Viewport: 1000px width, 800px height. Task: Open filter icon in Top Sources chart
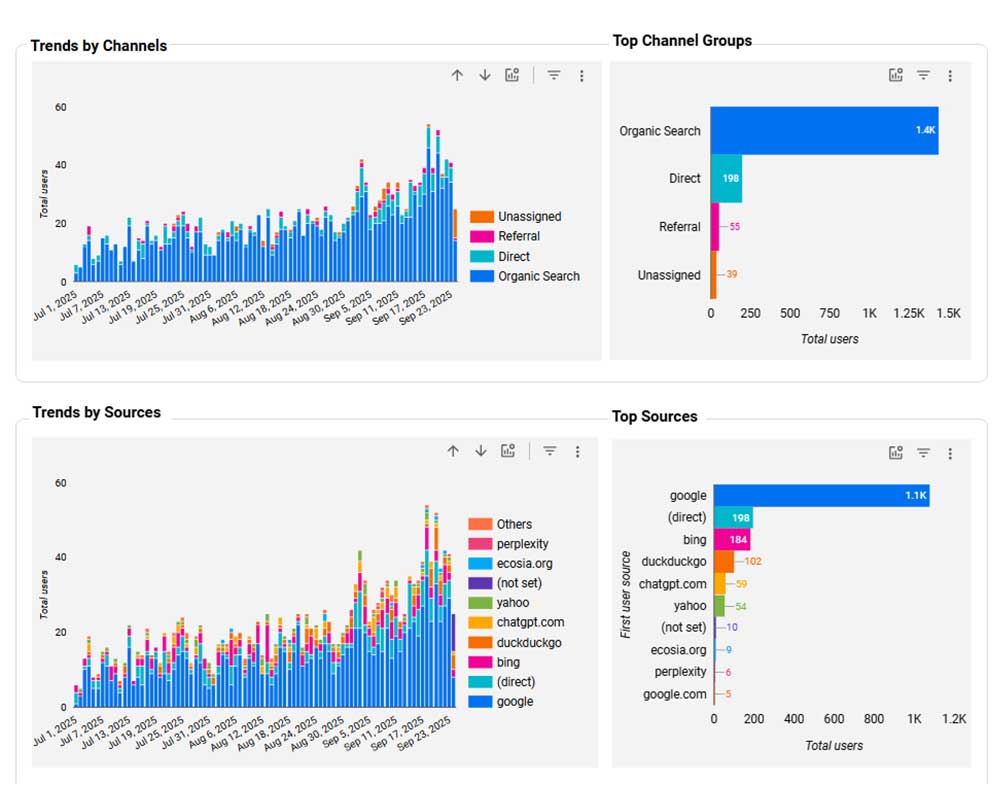923,453
